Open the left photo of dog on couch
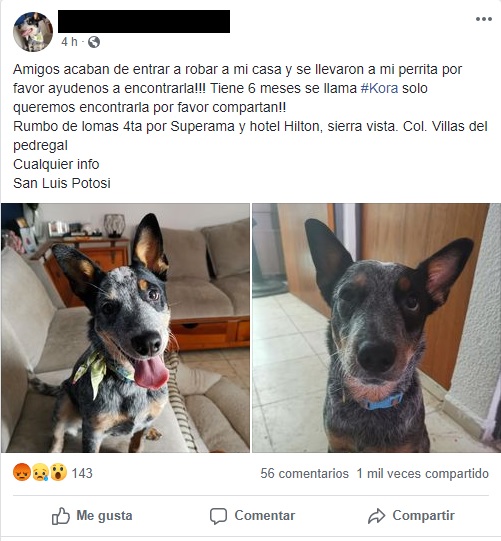This screenshot has width=501, height=541. pos(125,328)
